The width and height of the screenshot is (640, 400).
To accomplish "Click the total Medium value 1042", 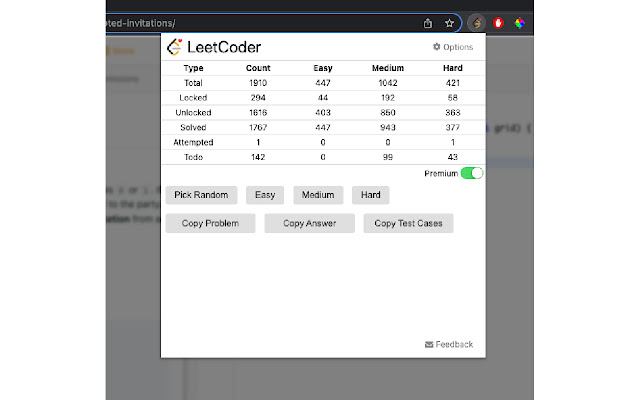I will (x=388, y=83).
